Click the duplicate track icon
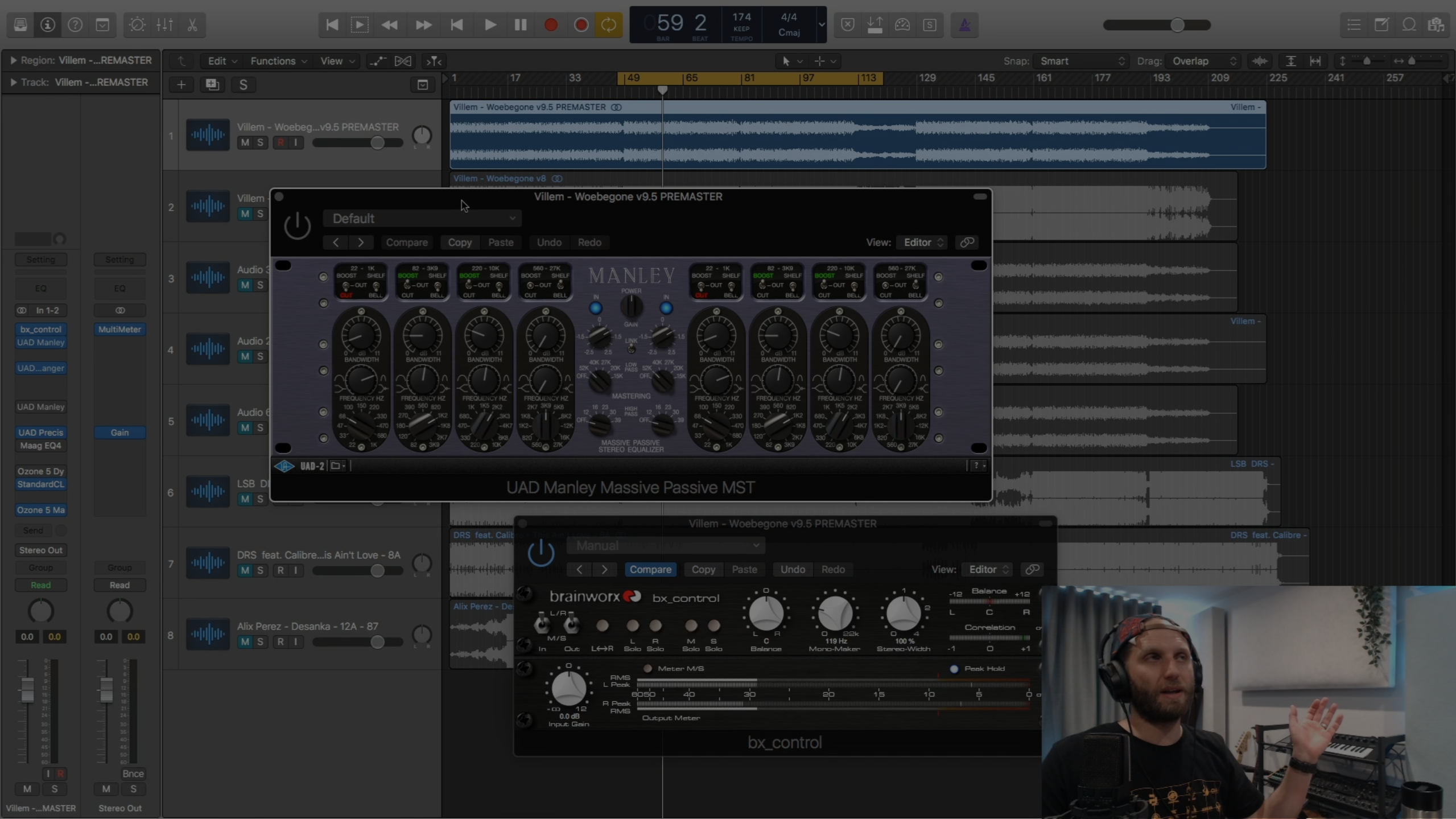This screenshot has width=1456, height=819. 212,85
